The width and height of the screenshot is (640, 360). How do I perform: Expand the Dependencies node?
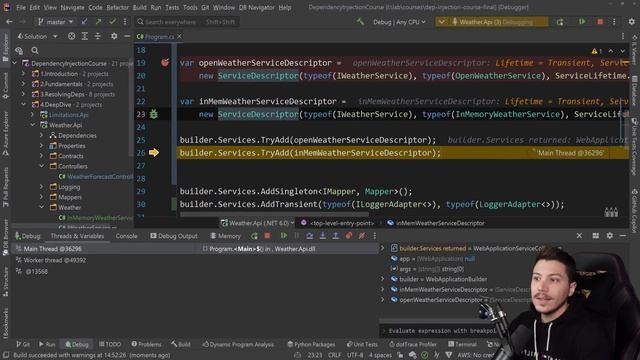(42, 136)
